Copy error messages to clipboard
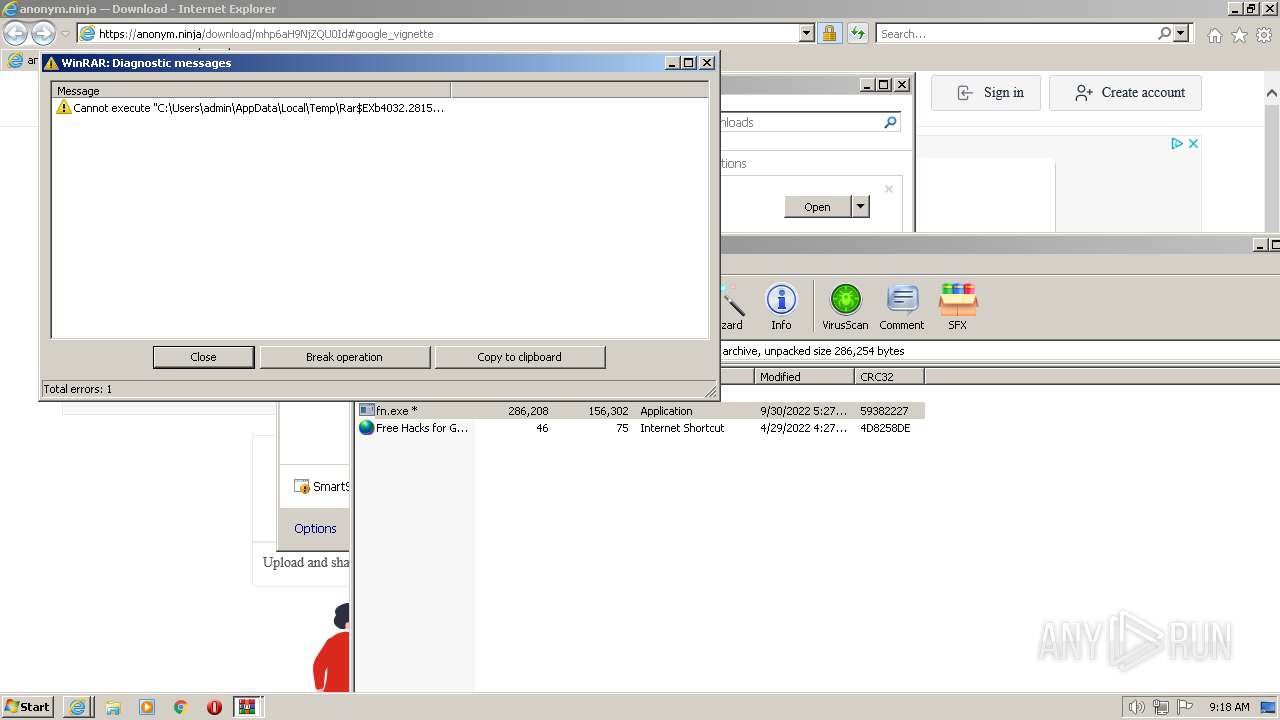 519,357
